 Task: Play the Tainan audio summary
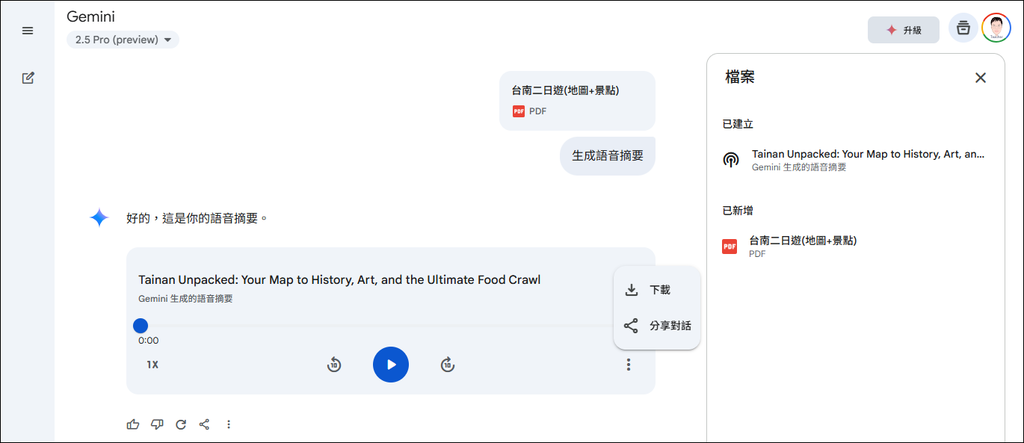[x=391, y=365]
